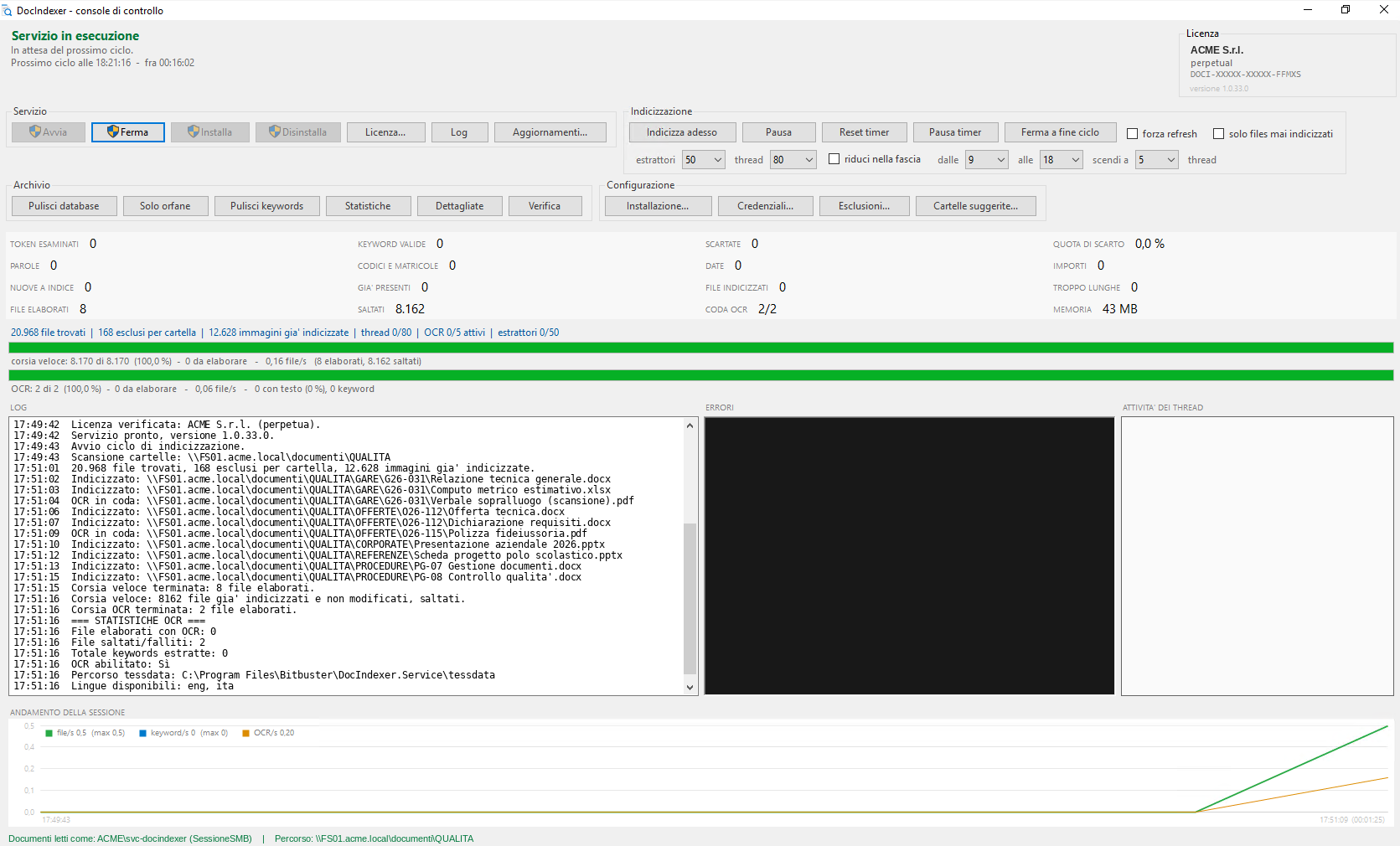
Task: Check for updates via Aggiornamenti...
Action: click(550, 132)
